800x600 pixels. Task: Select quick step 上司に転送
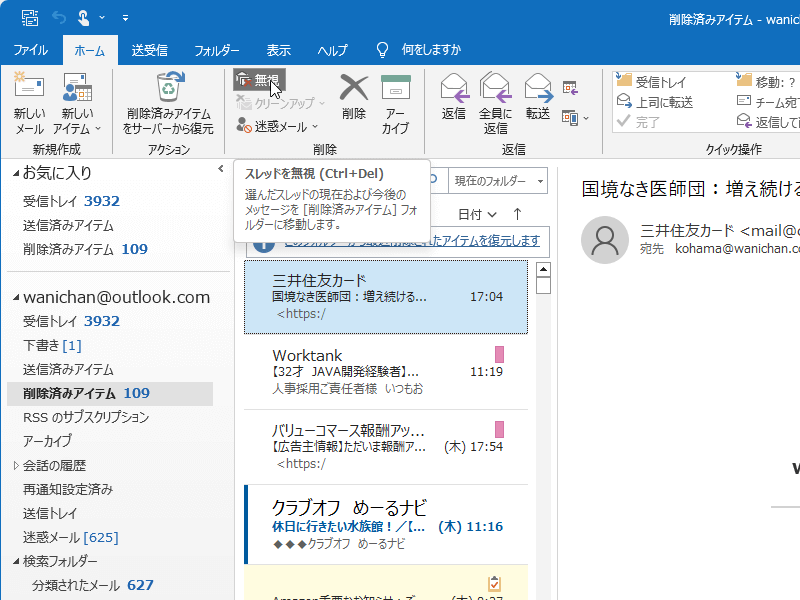point(655,102)
